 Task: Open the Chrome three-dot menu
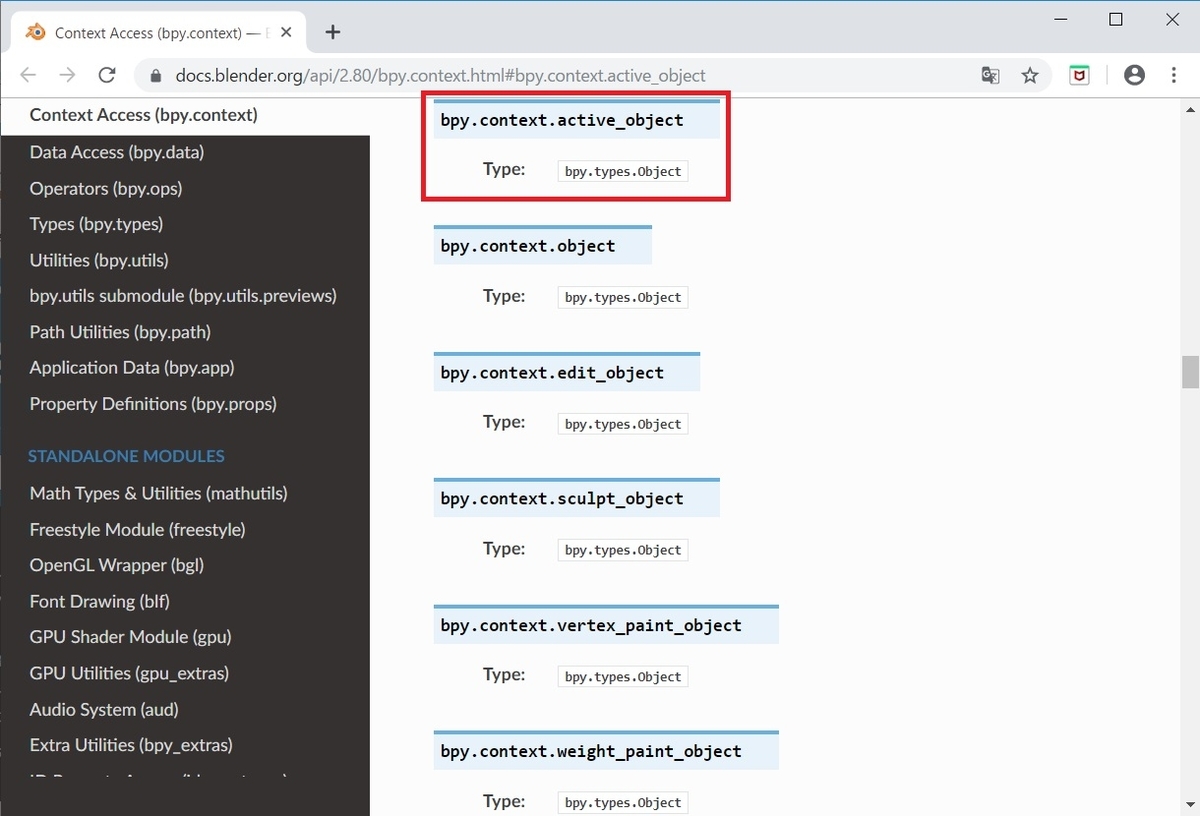1174,75
